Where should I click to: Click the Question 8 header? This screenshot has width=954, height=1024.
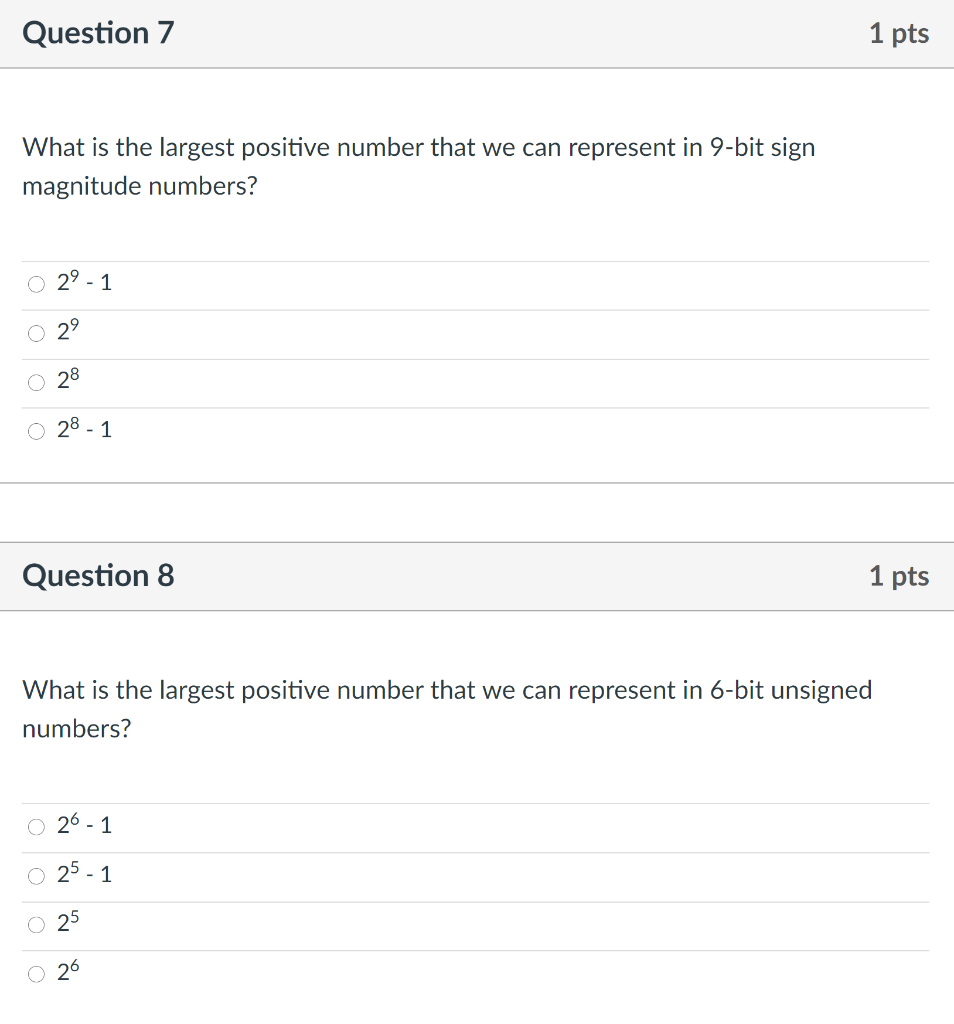[97, 575]
